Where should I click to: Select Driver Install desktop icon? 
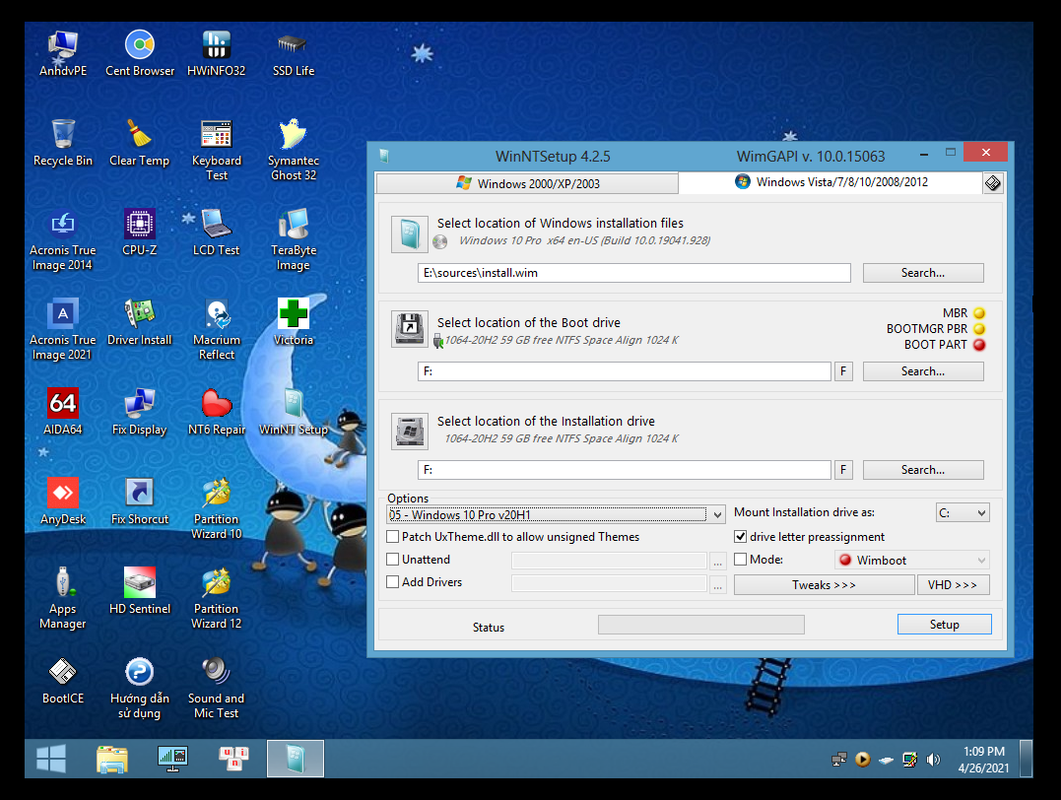tap(139, 322)
